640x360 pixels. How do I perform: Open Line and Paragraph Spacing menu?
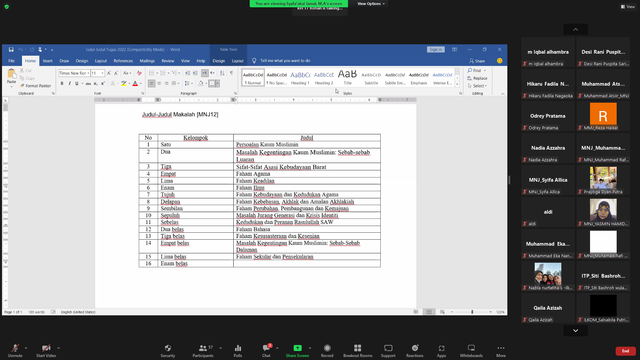click(187, 84)
